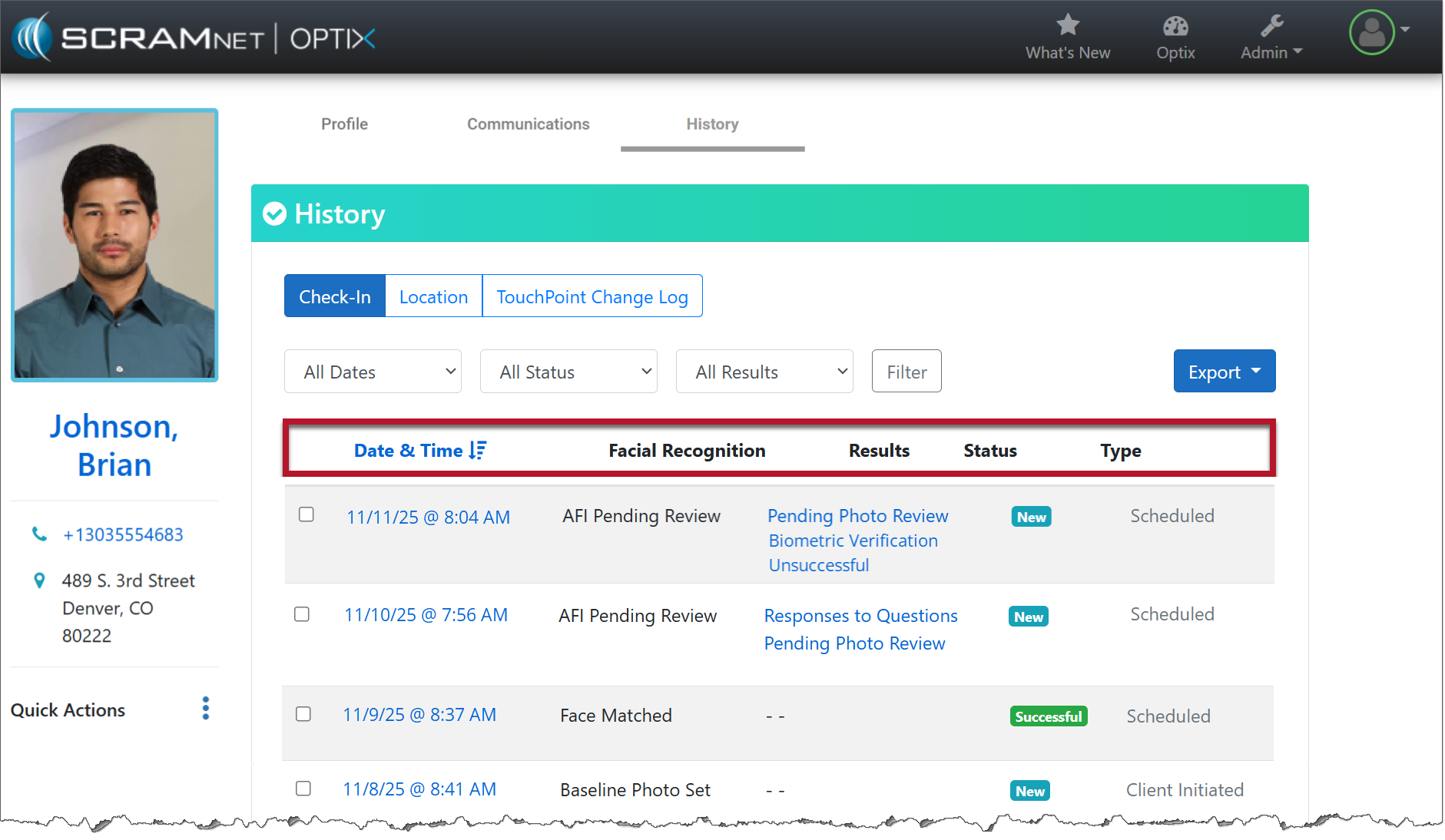
Task: Click Brian Johnson's profile photo
Action: 114,245
